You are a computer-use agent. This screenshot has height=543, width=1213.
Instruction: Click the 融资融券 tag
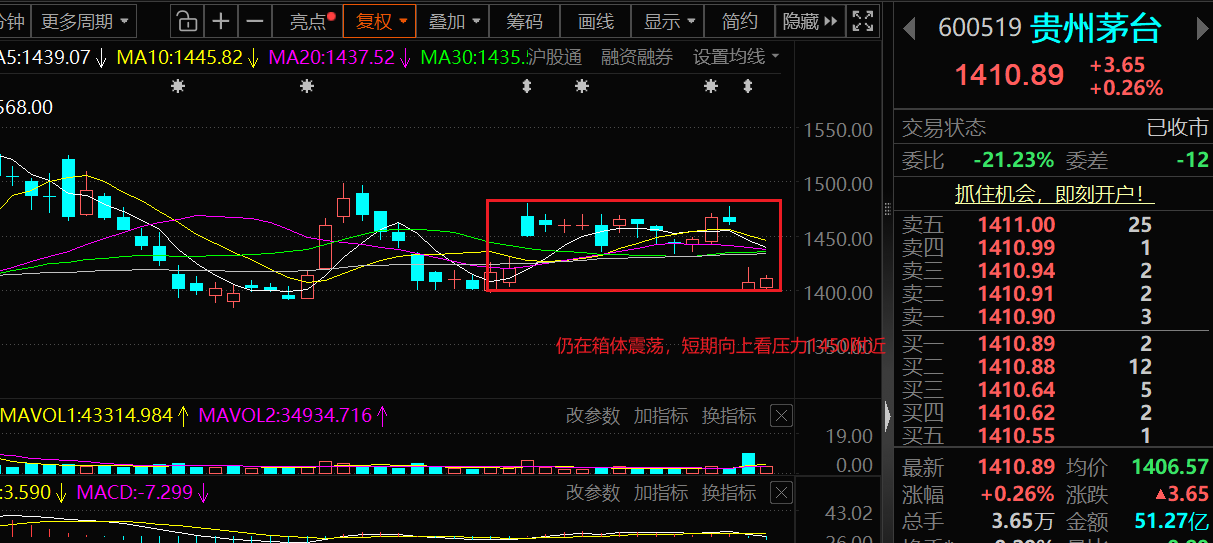pos(637,57)
